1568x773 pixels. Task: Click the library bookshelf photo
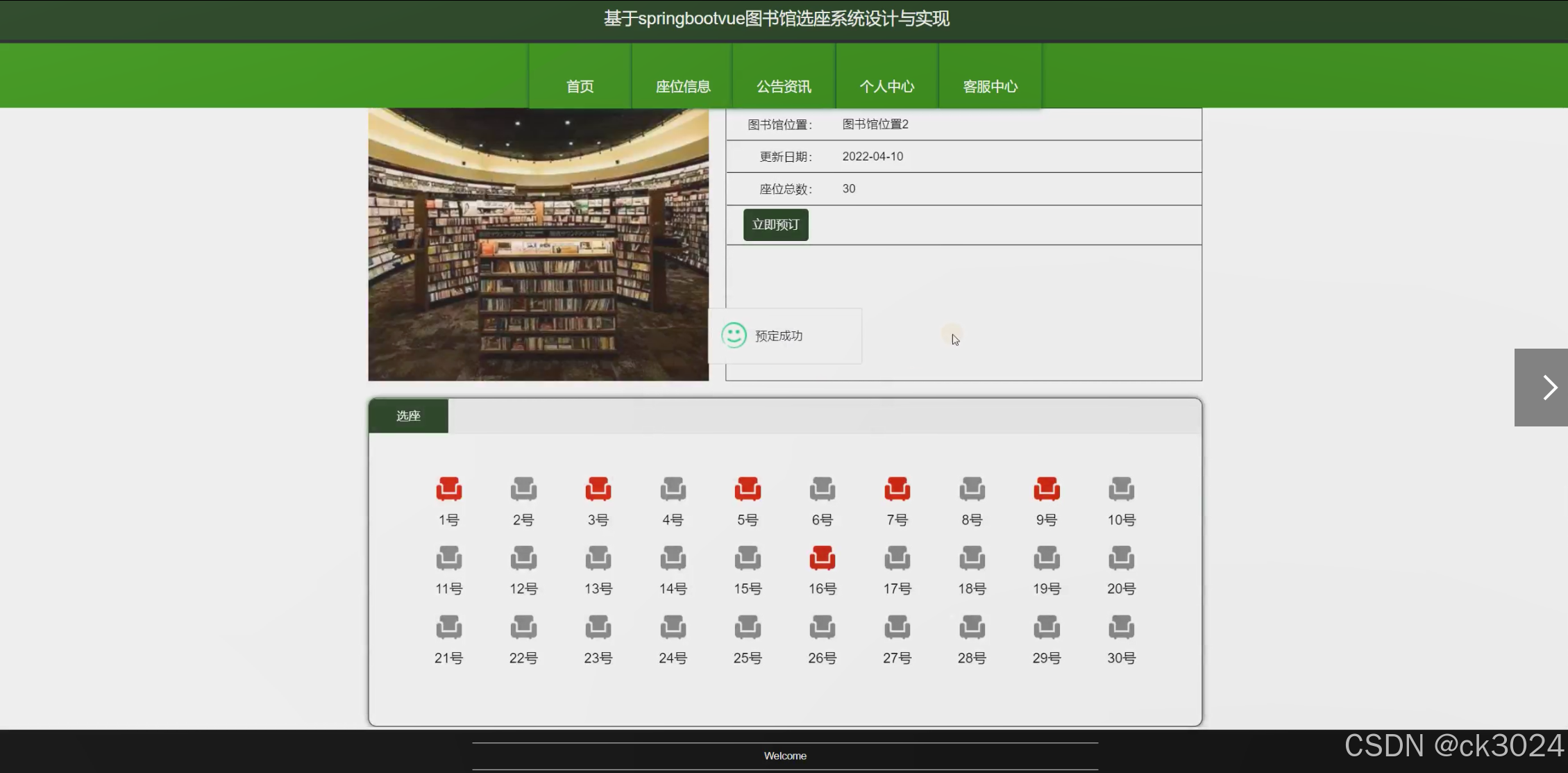click(x=538, y=244)
